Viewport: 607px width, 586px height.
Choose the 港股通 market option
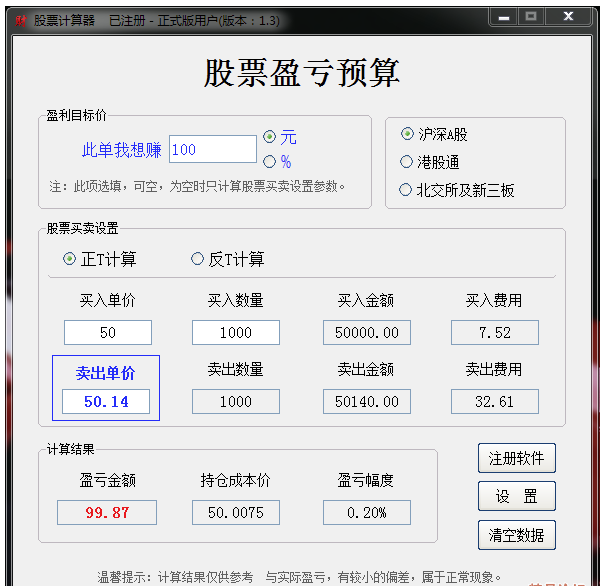(407, 162)
